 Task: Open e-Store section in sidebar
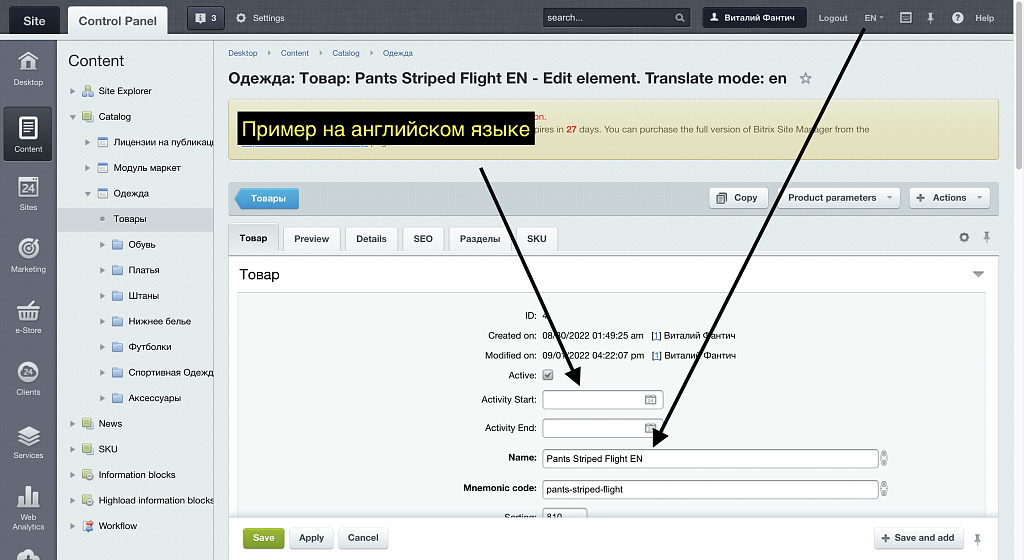coord(28,317)
